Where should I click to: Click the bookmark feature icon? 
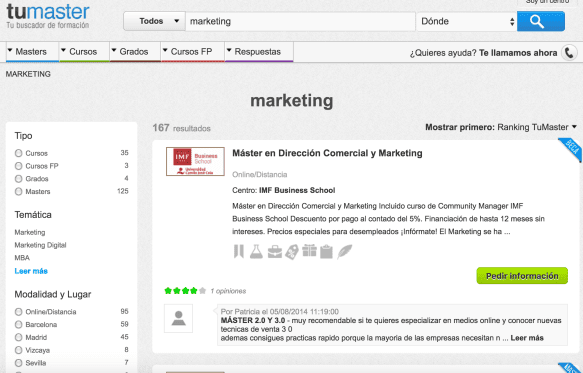239,251
